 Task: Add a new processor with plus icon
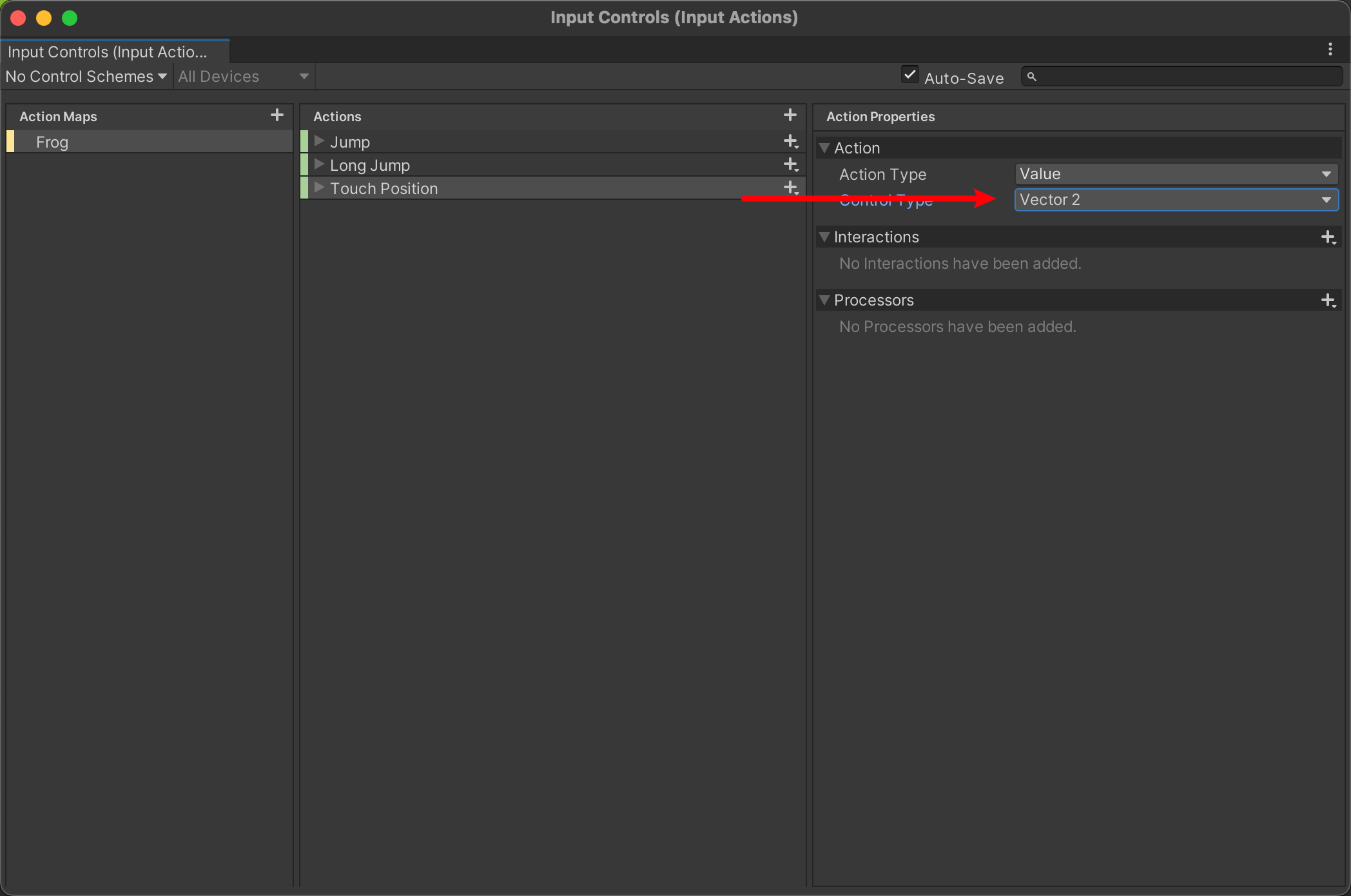pyautogui.click(x=1328, y=300)
